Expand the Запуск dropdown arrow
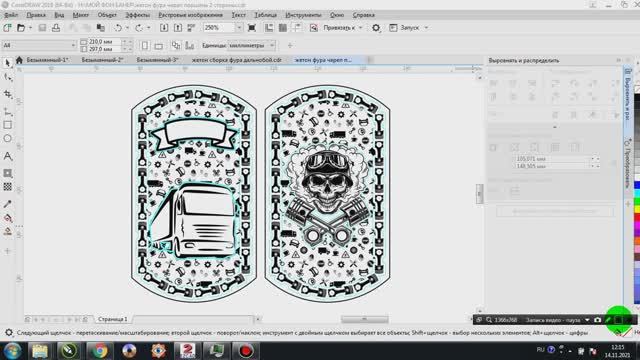The height and width of the screenshot is (360, 640). (x=426, y=28)
